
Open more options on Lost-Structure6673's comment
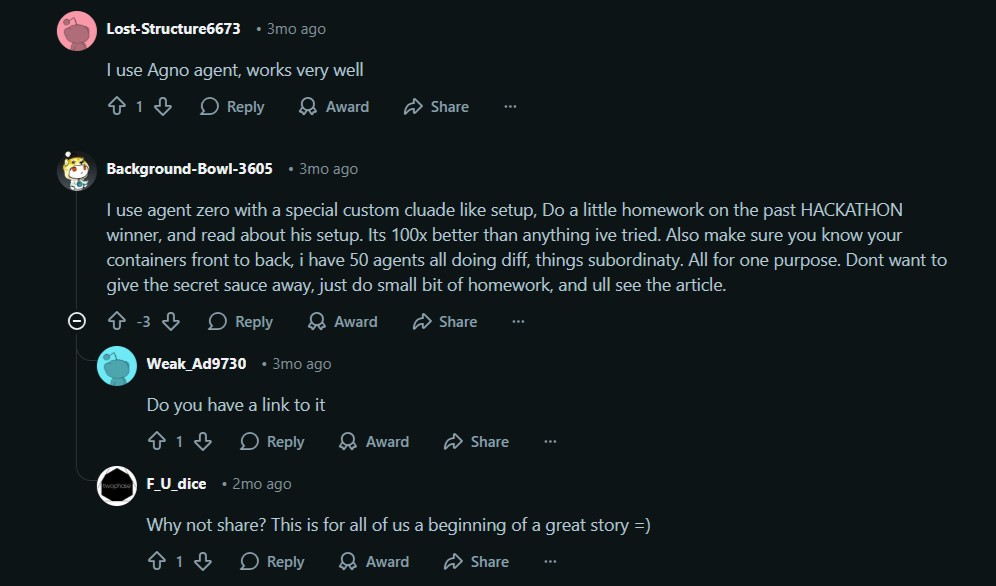[510, 107]
